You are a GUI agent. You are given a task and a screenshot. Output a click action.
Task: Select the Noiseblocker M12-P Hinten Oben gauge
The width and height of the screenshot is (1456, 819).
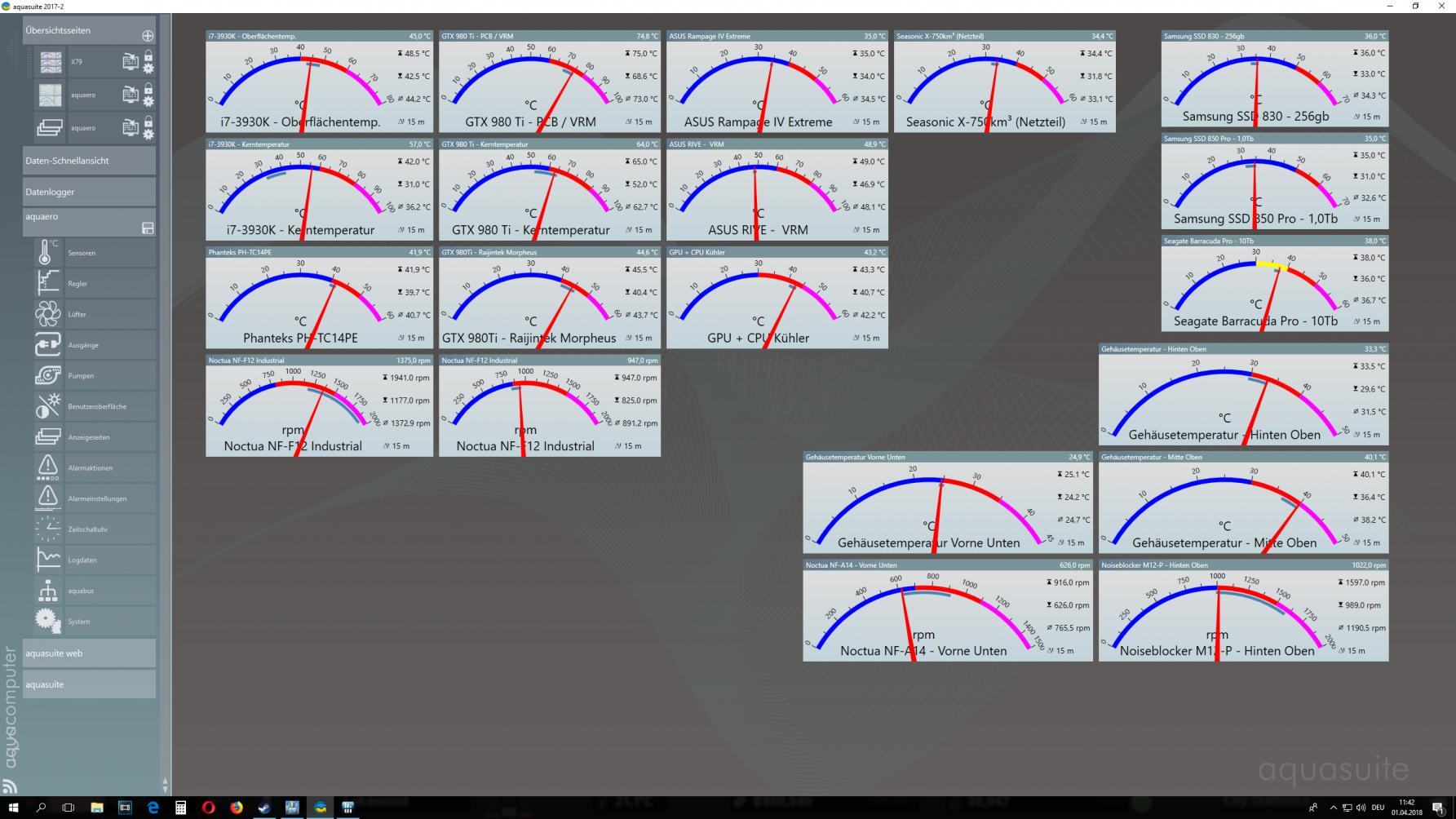pos(1243,610)
